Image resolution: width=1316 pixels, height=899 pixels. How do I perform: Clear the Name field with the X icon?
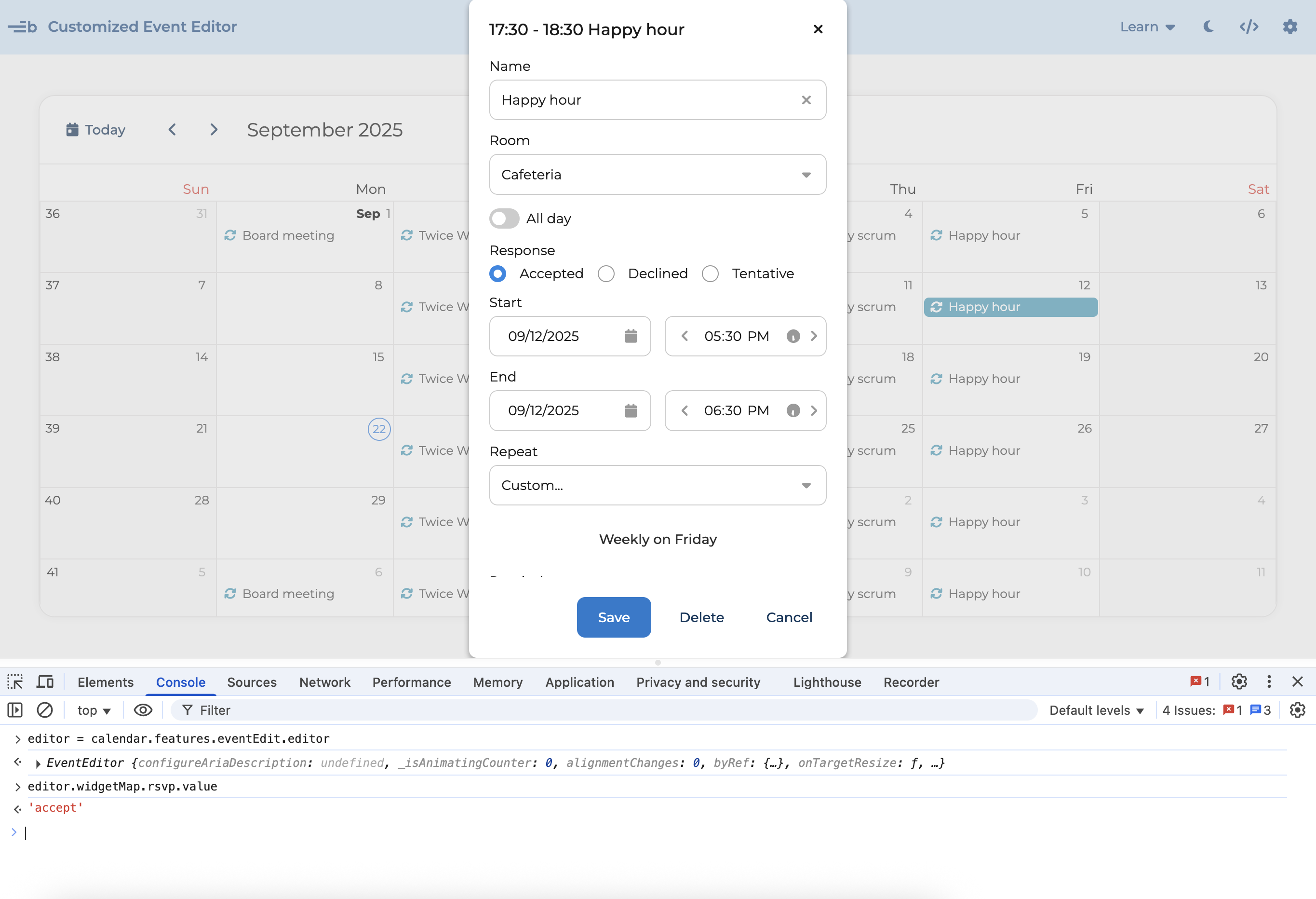tap(806, 100)
